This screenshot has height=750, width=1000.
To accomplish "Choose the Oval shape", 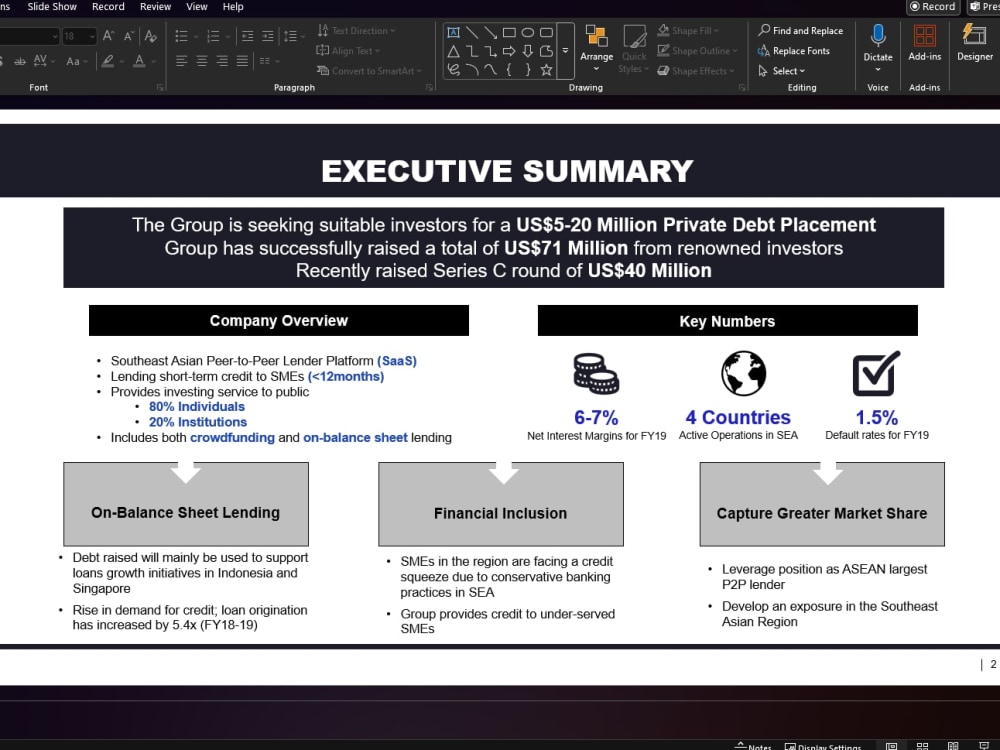I will pyautogui.click(x=527, y=33).
